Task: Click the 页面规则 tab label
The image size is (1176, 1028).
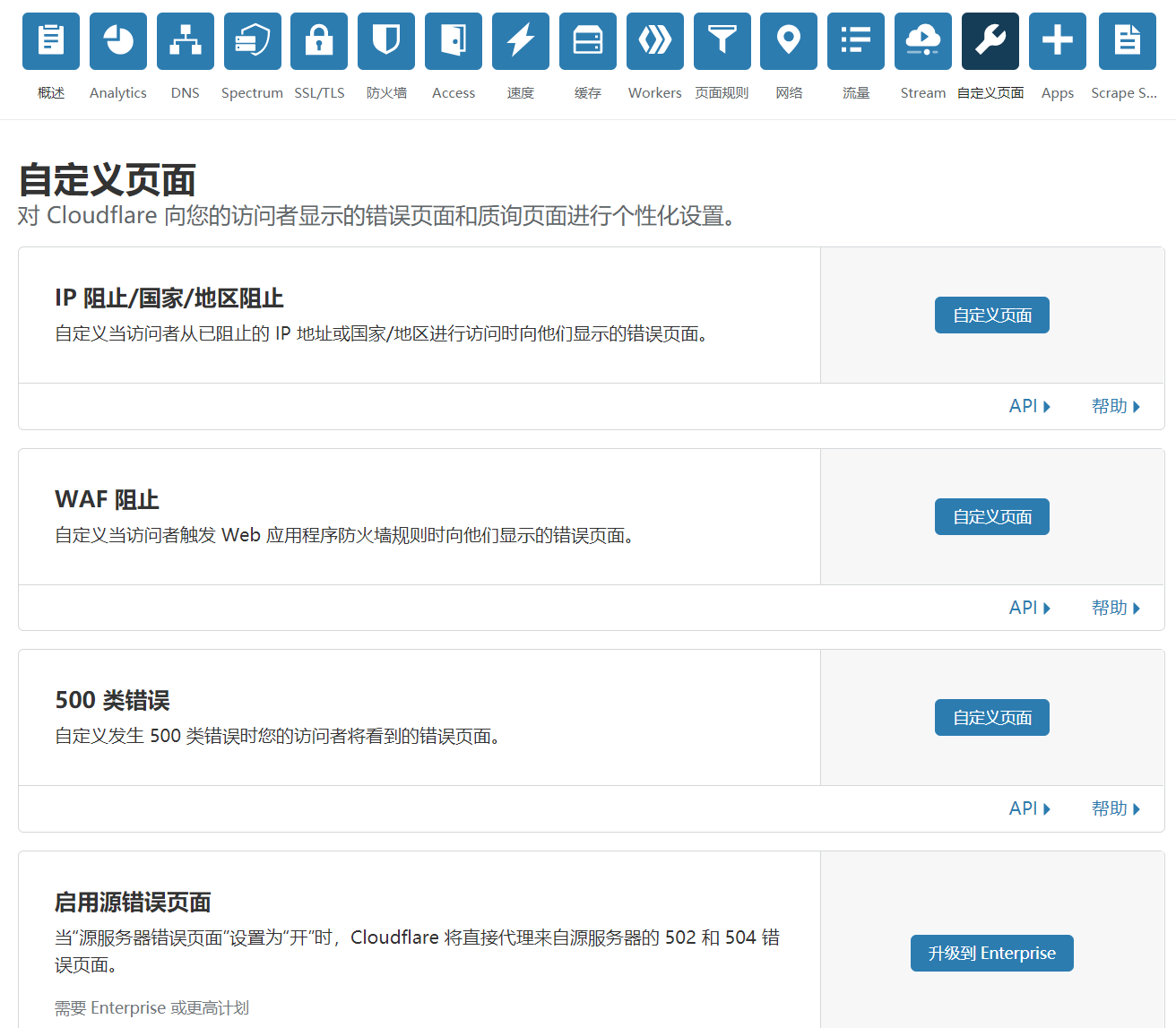Action: pos(722,93)
